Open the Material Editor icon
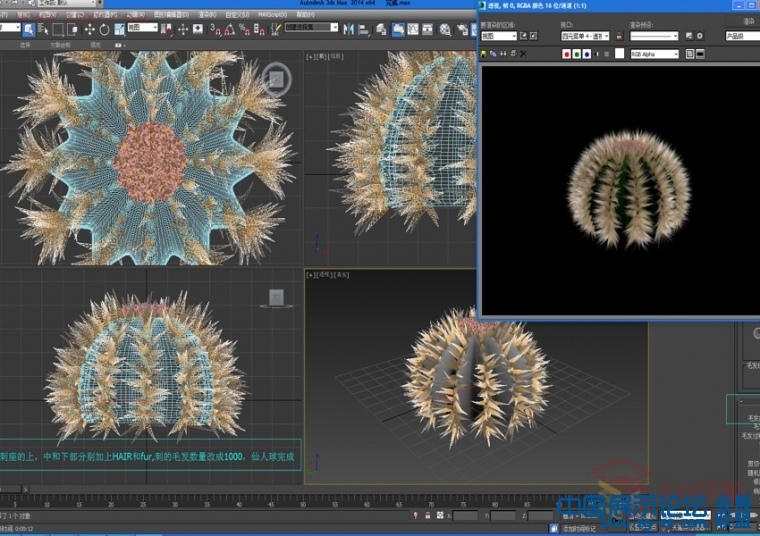The width and height of the screenshot is (760, 536). [445, 30]
